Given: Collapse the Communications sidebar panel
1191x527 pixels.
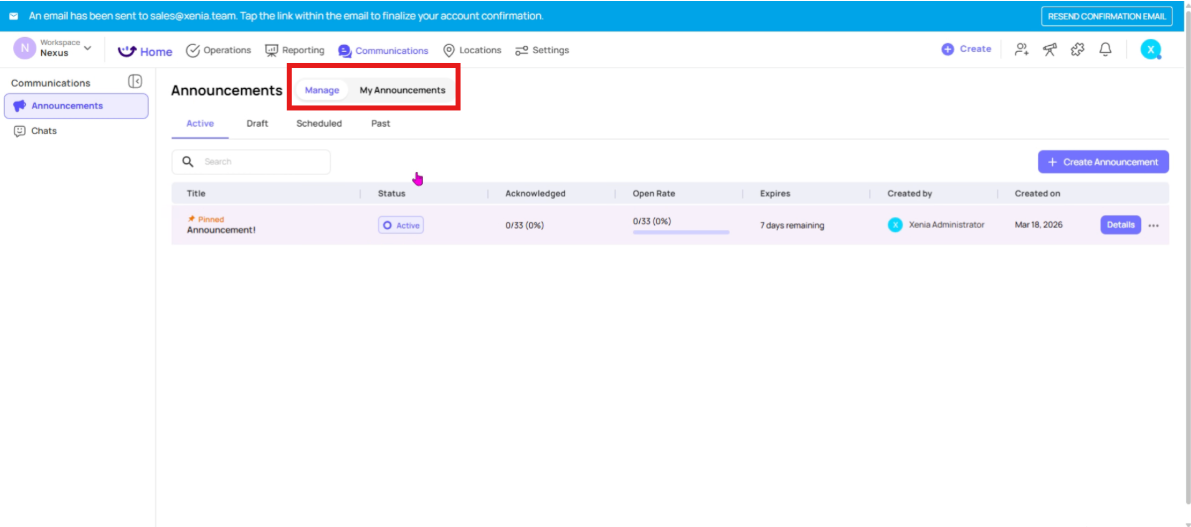Looking at the screenshot, I should 135,82.
